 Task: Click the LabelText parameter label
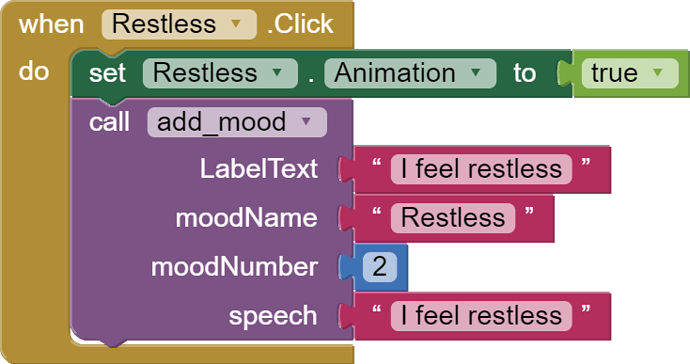coord(258,169)
